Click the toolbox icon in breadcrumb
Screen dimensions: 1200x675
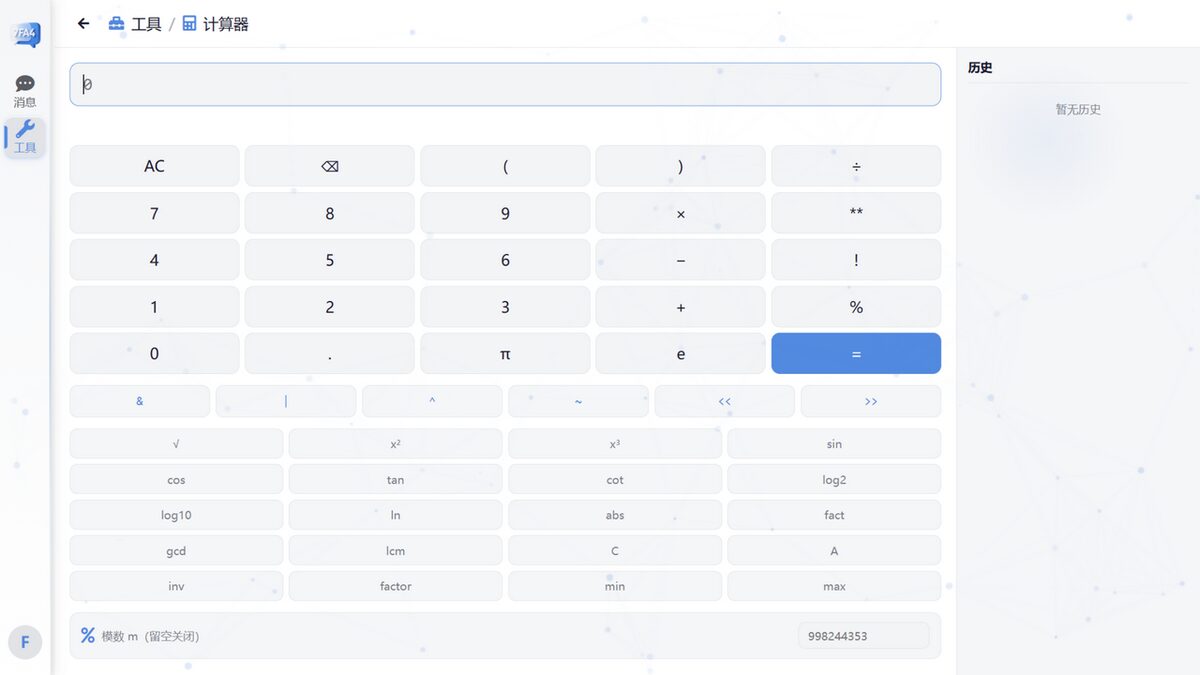click(x=116, y=23)
